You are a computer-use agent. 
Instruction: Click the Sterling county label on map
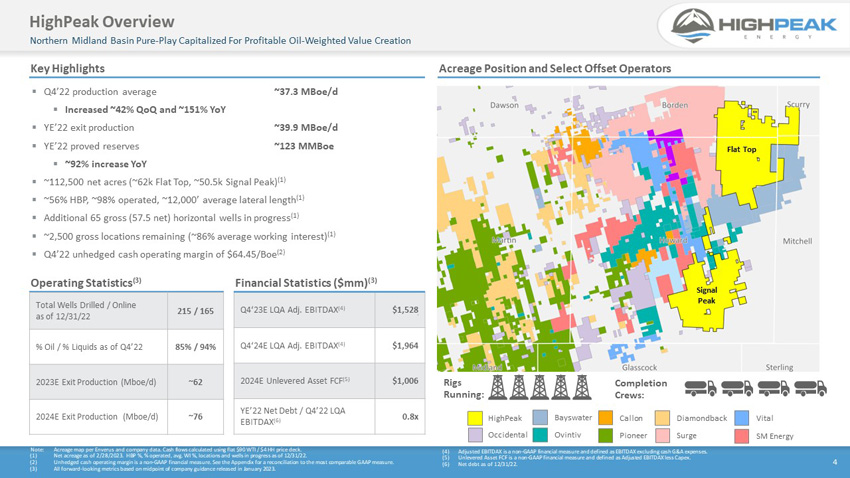tap(779, 367)
